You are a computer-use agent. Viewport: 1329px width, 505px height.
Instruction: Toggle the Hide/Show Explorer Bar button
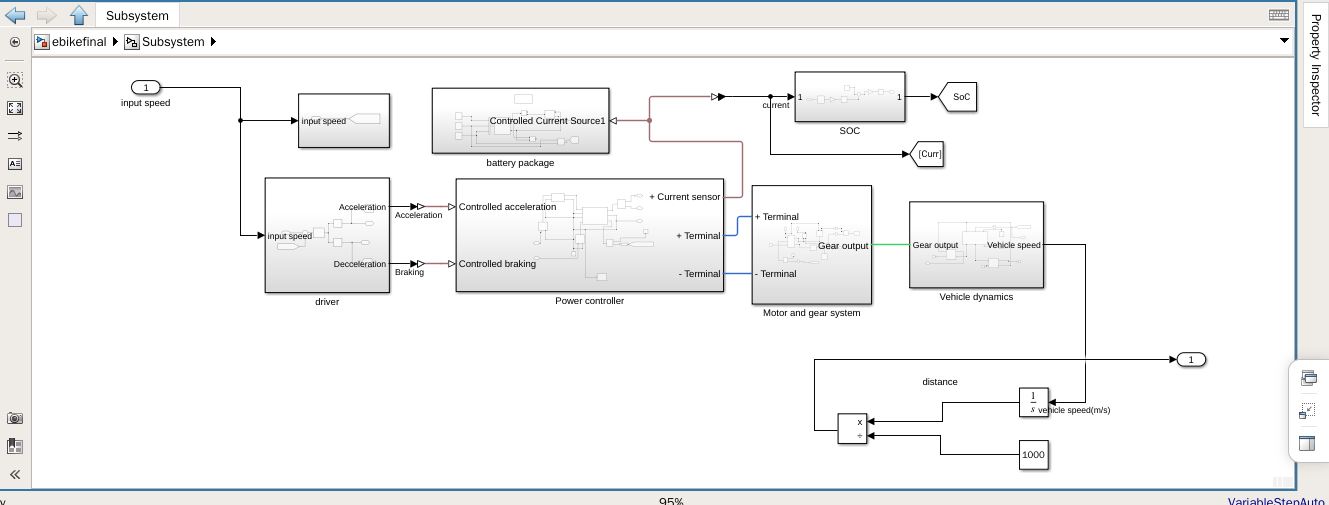(x=15, y=42)
